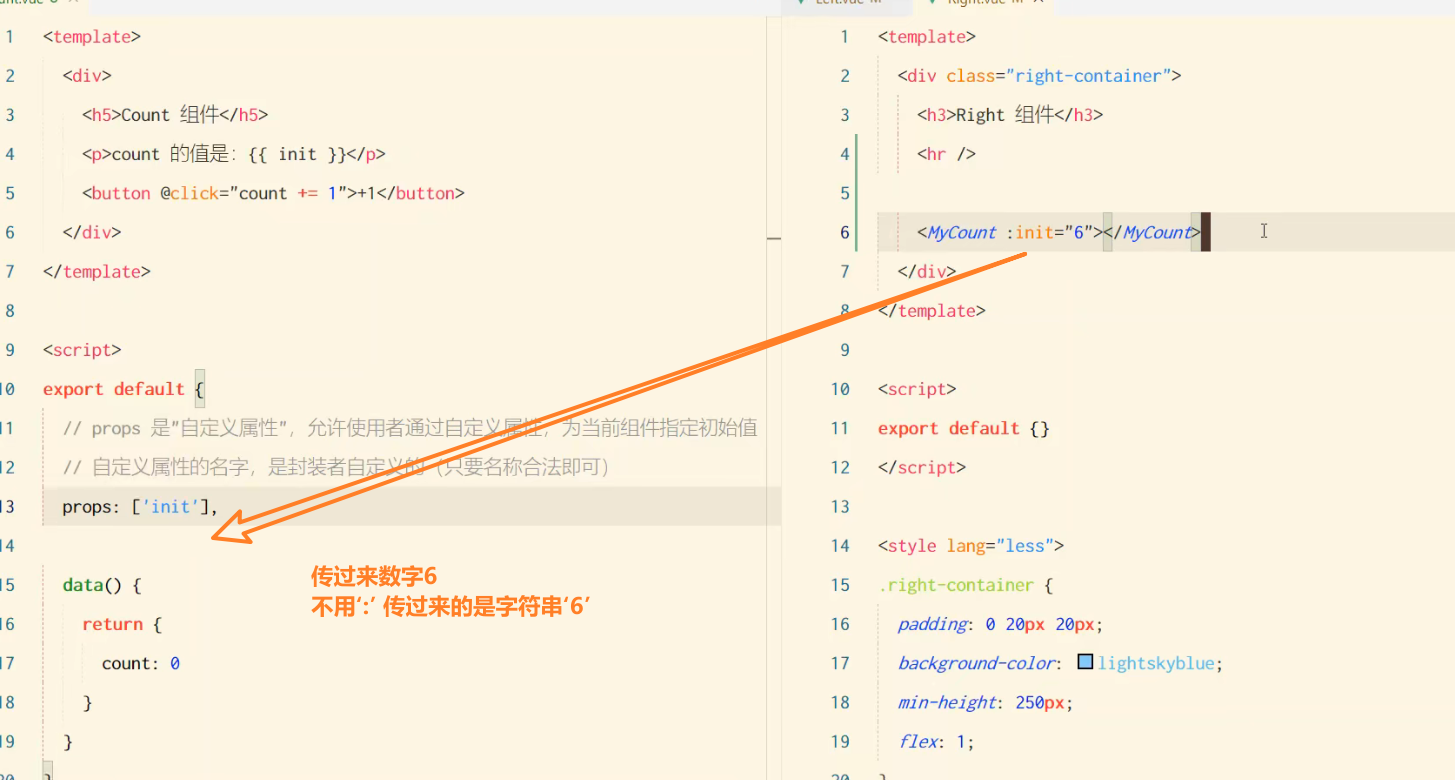The image size is (1455, 780).
Task: Click the button @click="count += 1" line
Action: (x=273, y=193)
